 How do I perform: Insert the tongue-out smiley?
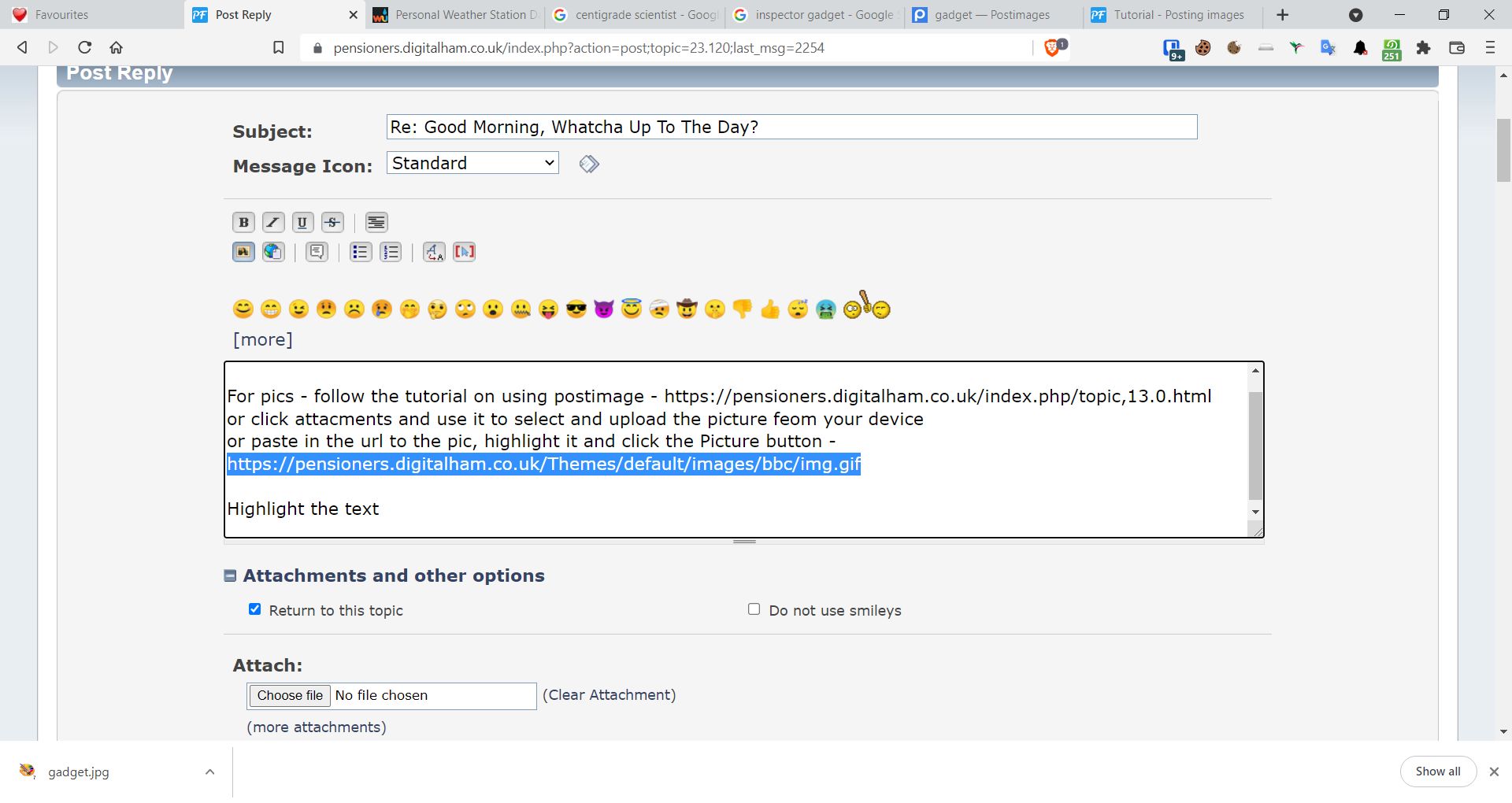pyautogui.click(x=549, y=309)
